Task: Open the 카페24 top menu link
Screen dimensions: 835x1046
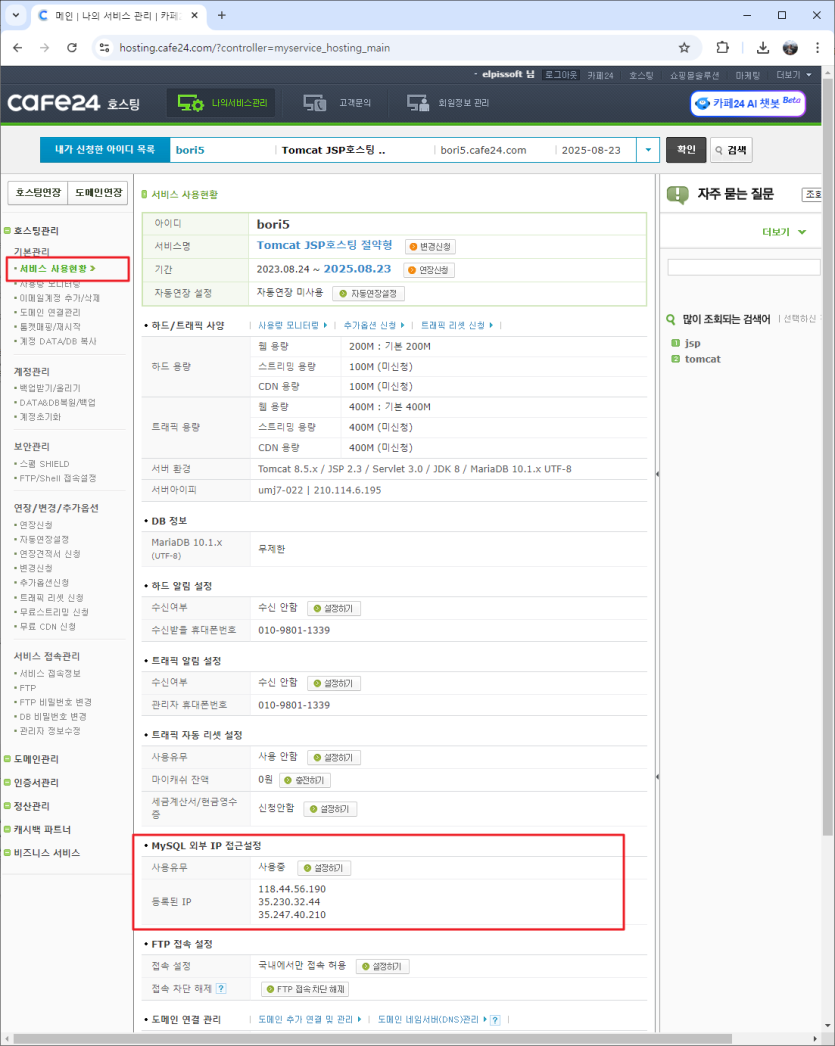Action: (x=600, y=75)
